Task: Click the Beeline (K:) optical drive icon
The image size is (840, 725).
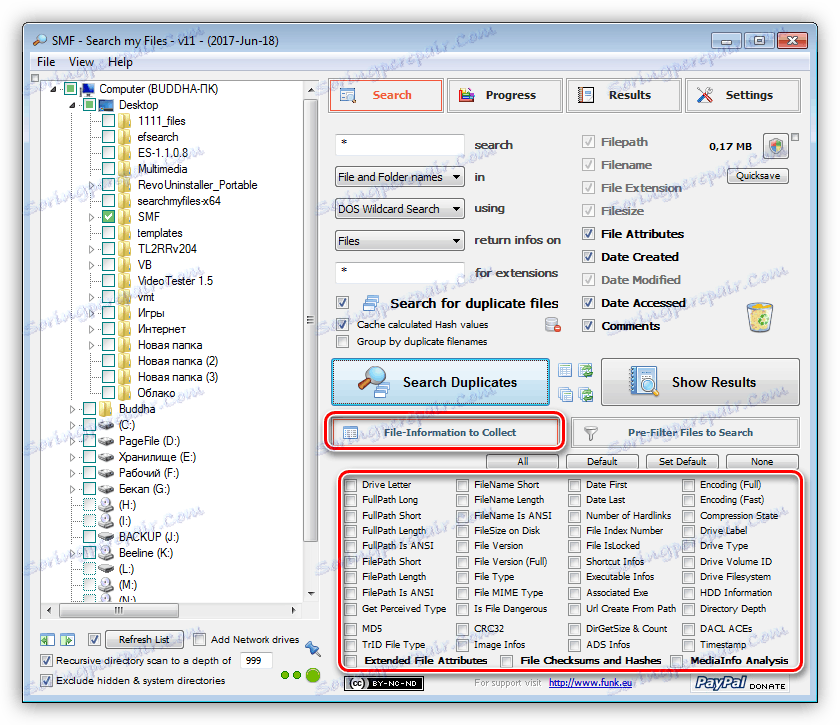Action: pyautogui.click(x=106, y=553)
